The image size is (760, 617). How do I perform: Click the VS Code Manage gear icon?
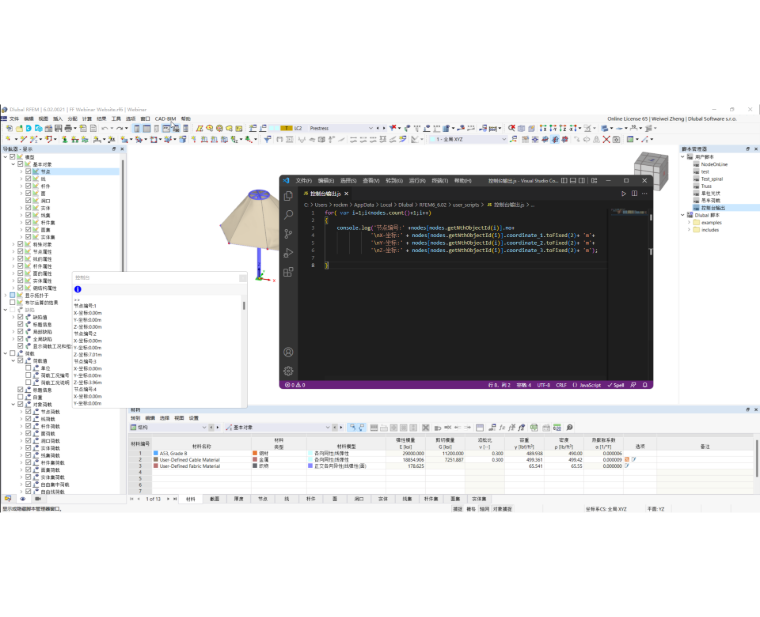pos(288,371)
